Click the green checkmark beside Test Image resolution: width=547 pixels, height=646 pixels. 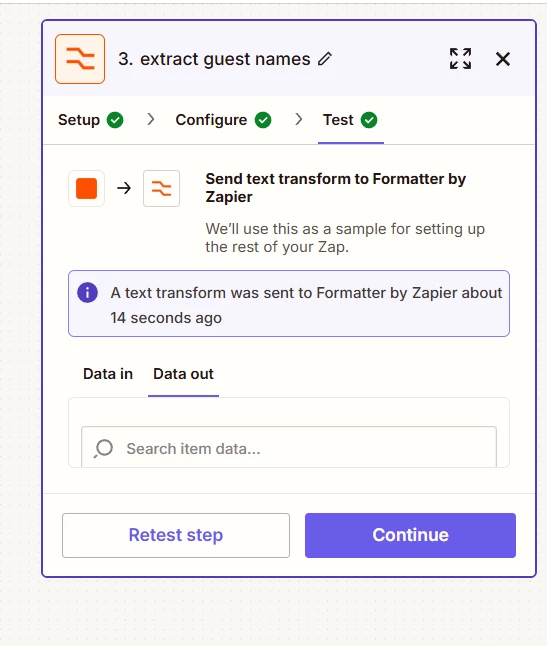point(369,120)
